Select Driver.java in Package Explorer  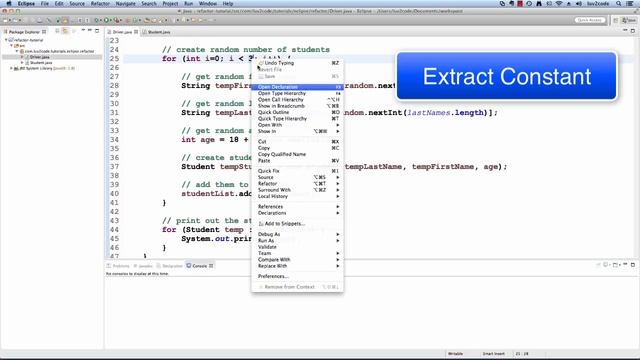(x=40, y=57)
